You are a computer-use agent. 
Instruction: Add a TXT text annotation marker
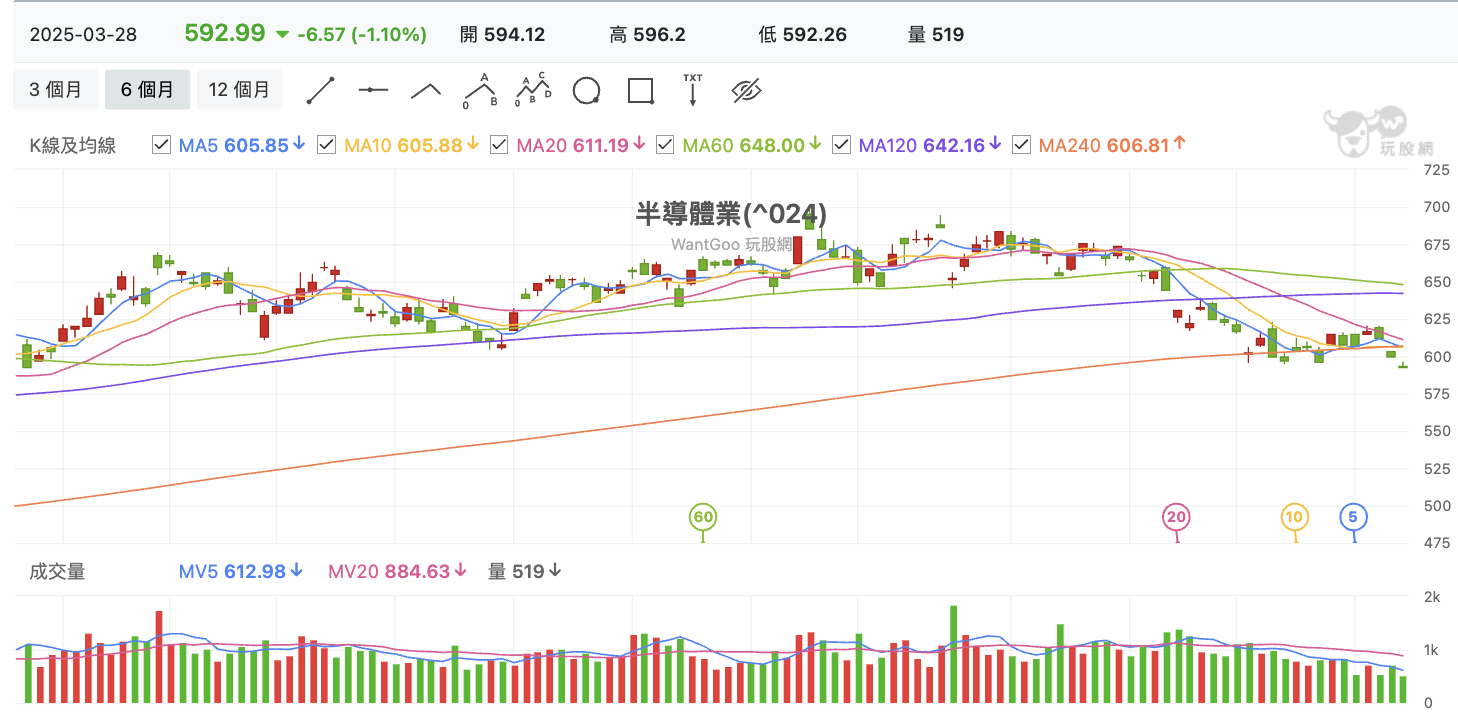(693, 90)
